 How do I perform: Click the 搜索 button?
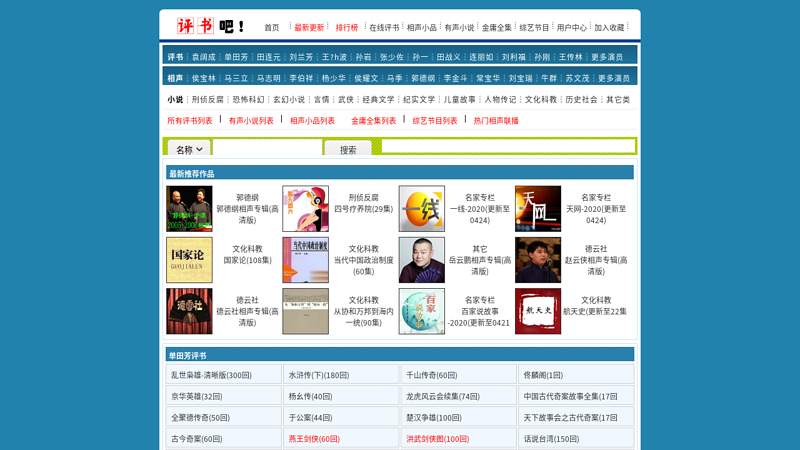pos(348,149)
